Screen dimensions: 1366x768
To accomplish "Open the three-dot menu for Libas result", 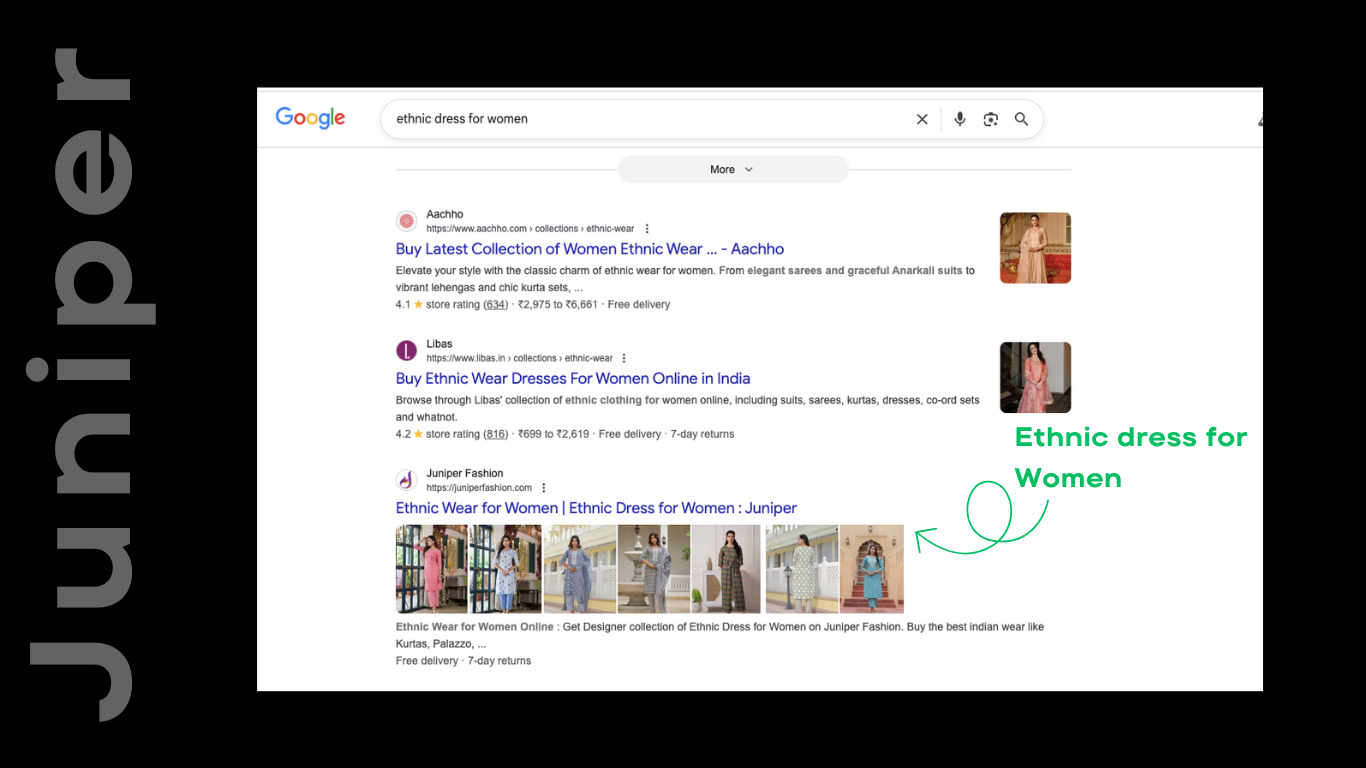I will pyautogui.click(x=624, y=358).
